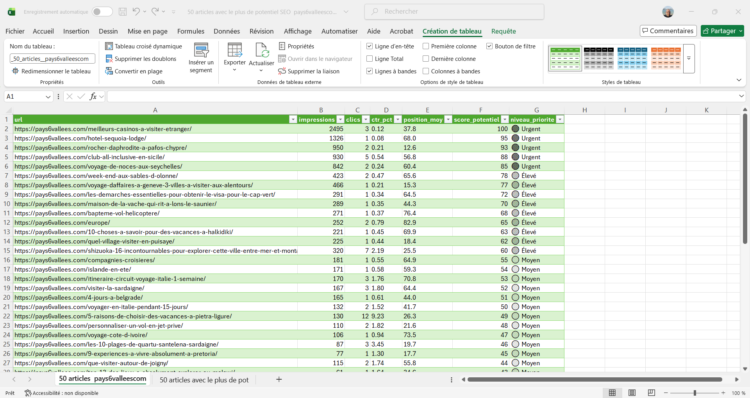This screenshot has width=750, height=398.
Task: Select the orange table style swatch
Action: pyautogui.click(x=665, y=58)
